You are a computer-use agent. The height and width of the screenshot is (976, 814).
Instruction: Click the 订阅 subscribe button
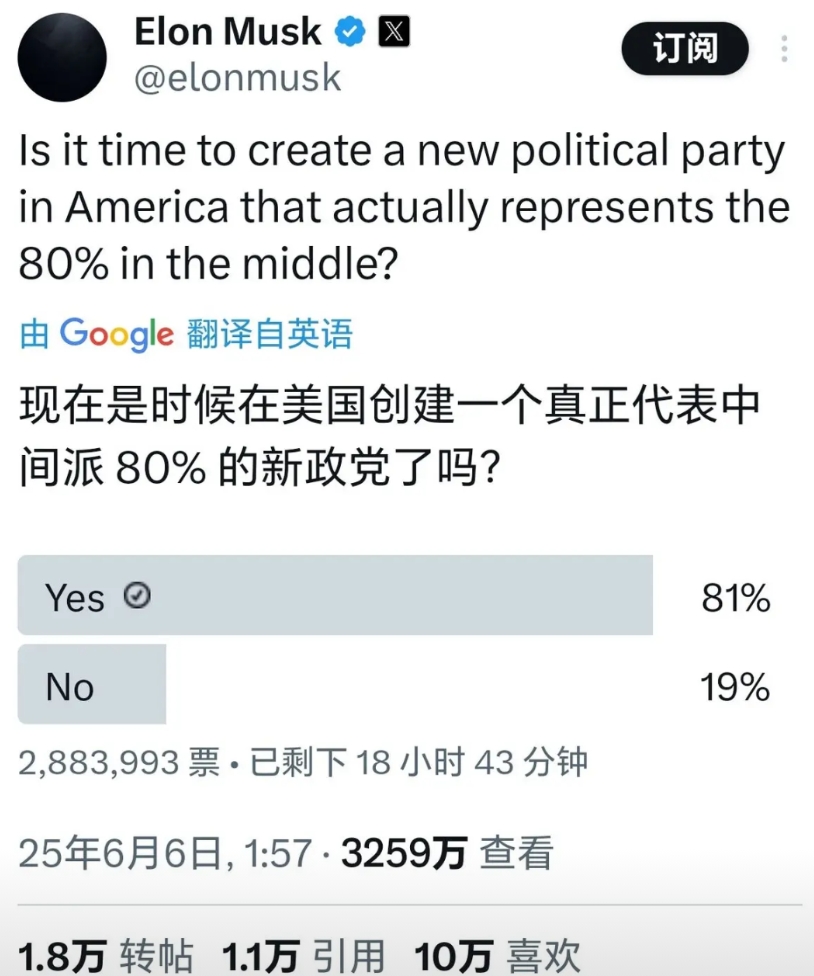tap(685, 49)
